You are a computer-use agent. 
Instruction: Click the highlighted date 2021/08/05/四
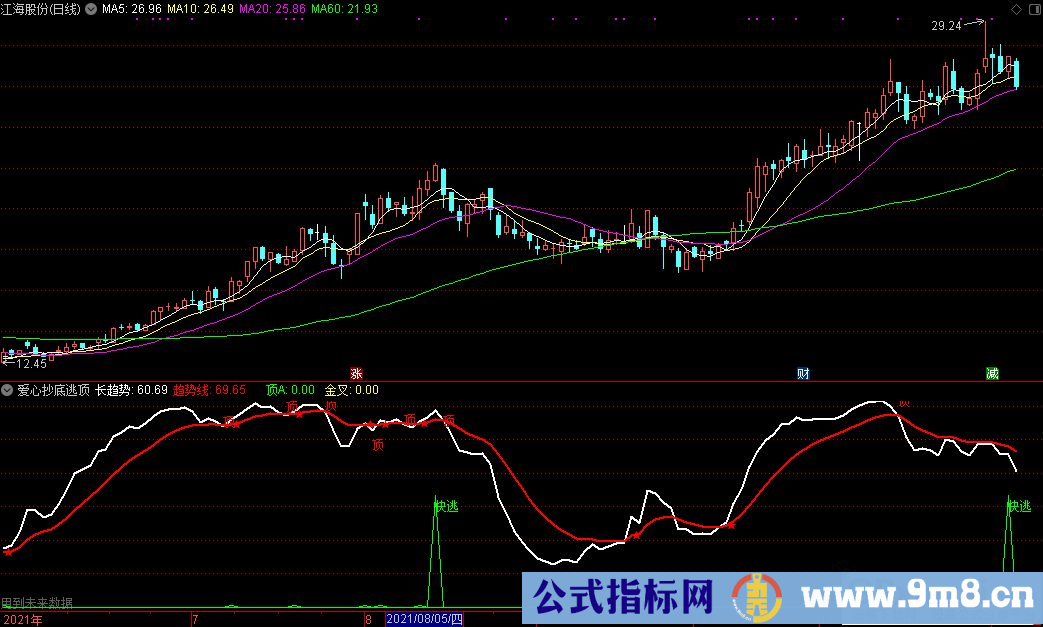coord(424,620)
